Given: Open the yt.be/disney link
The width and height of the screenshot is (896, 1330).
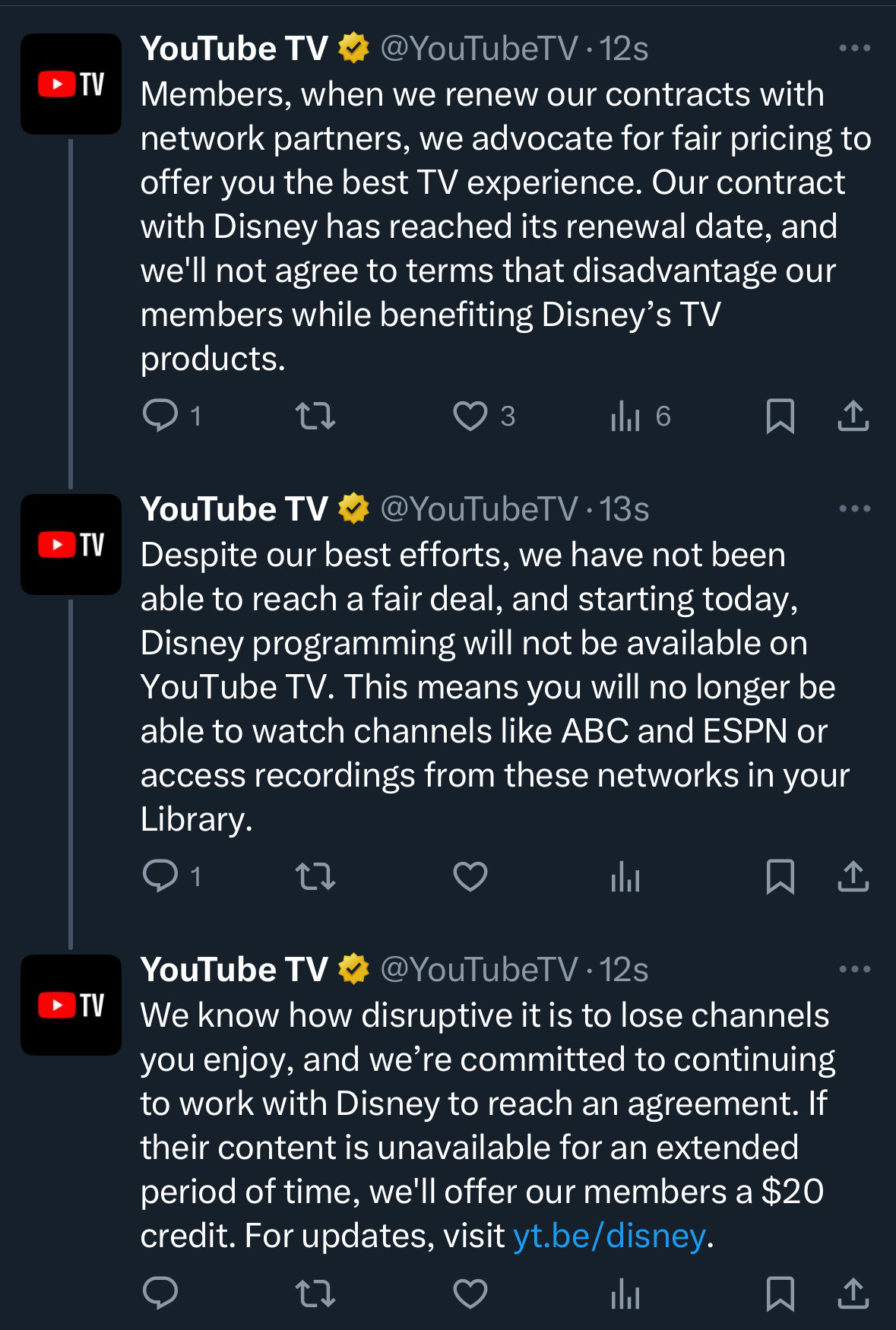Looking at the screenshot, I should (609, 1236).
